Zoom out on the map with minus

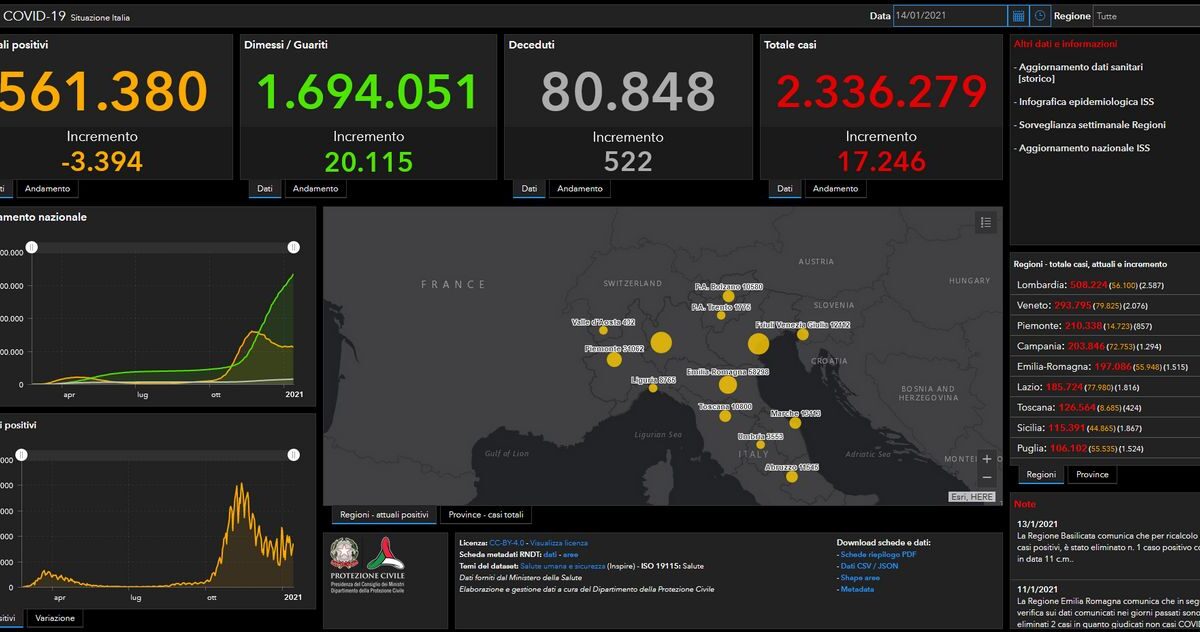[x=987, y=478]
